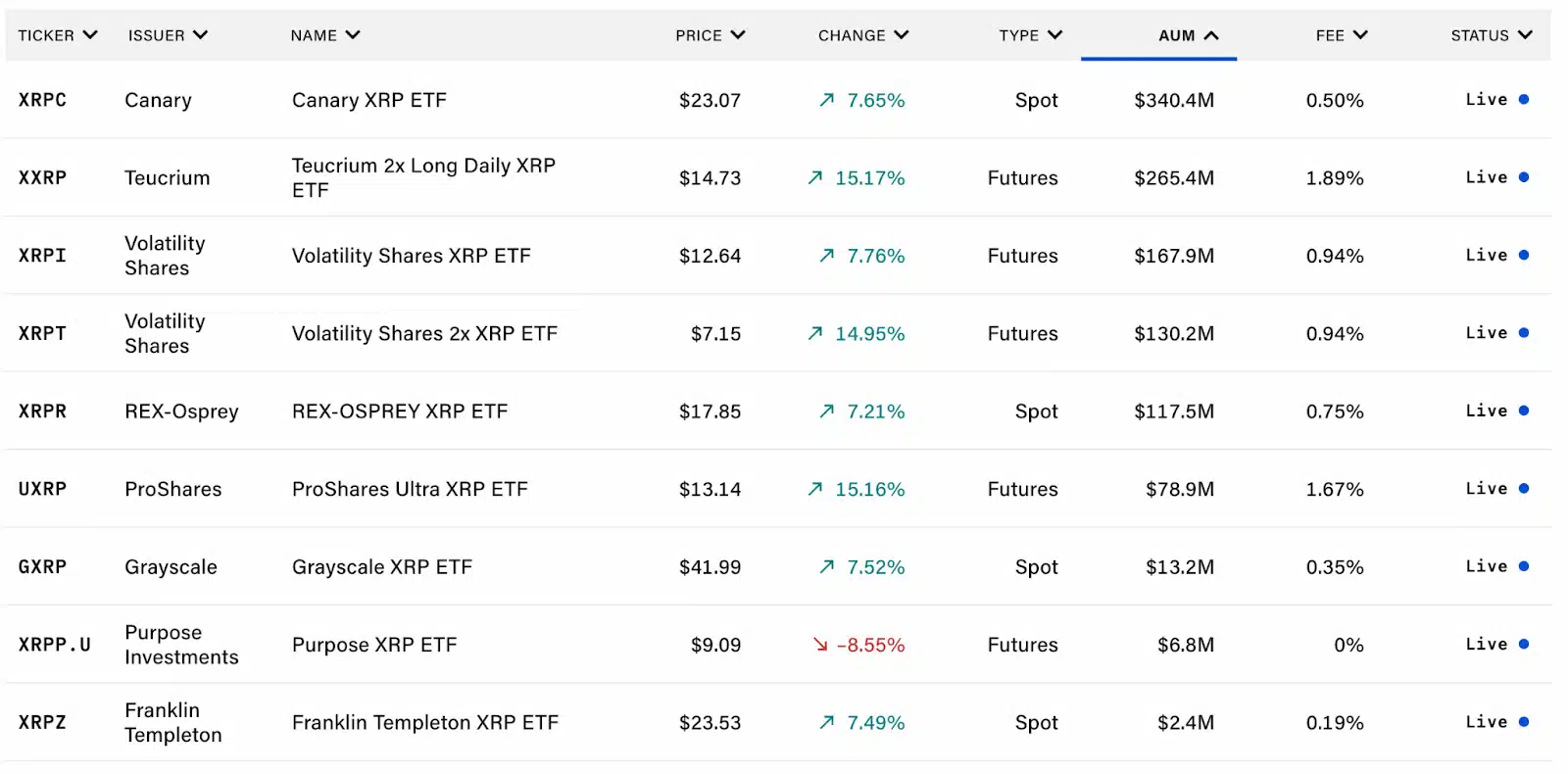Viewport: 1568px width, 774px height.
Task: Click the blue Live status dot for XRPZ
Action: pyautogui.click(x=1524, y=722)
